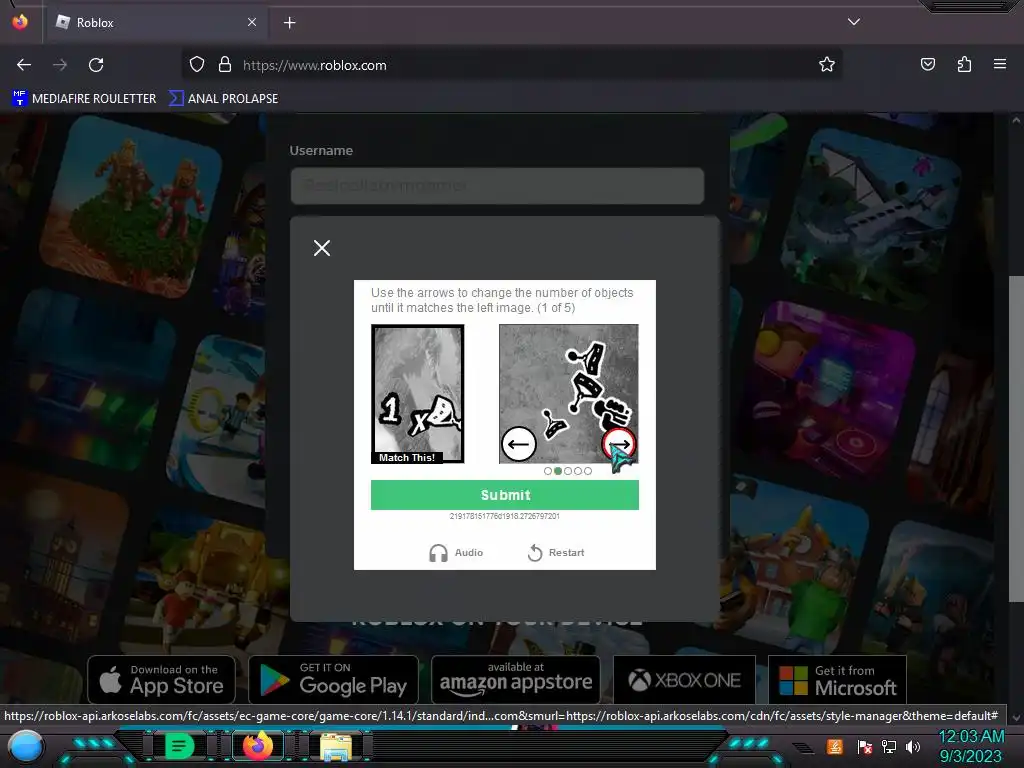Viewport: 1024px width, 768px height.
Task: Open the tracking protection shield icon
Action: coord(197,65)
